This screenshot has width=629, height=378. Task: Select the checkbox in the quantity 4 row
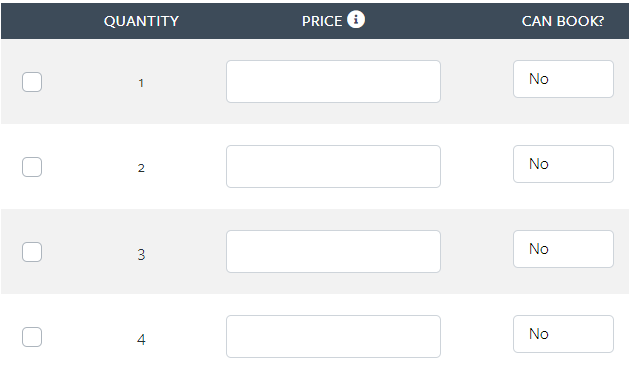[x=32, y=337]
